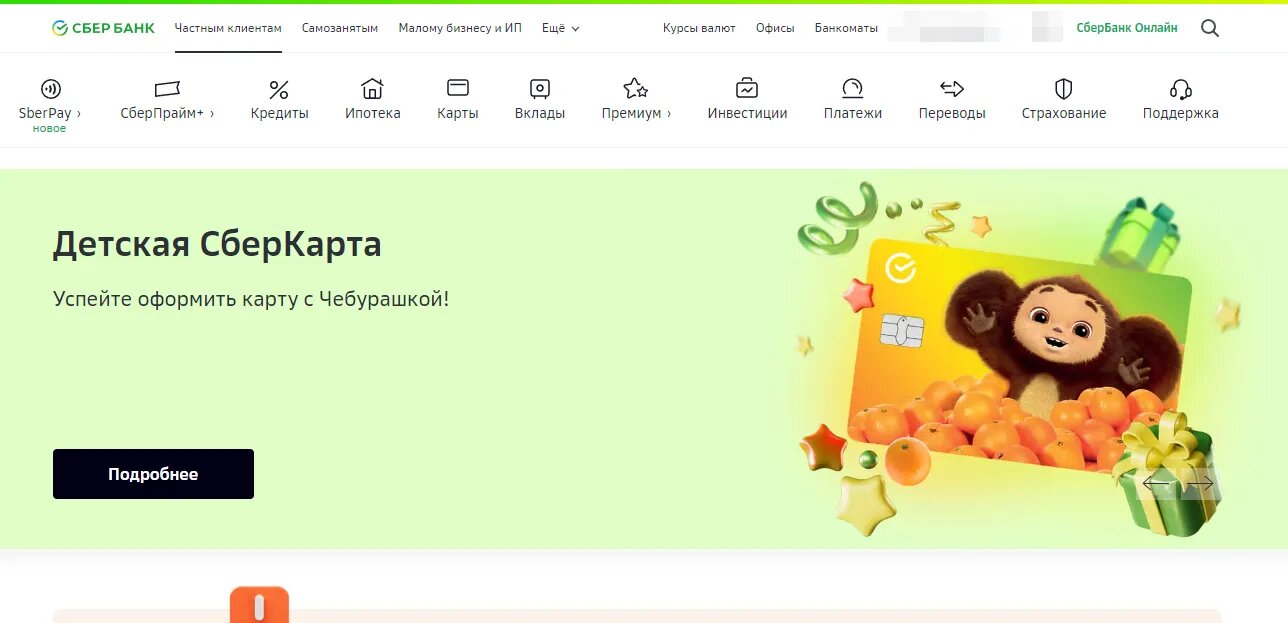Expand SberPay submenu label
Image resolution: width=1288 pixels, height=623 pixels.
[50, 113]
